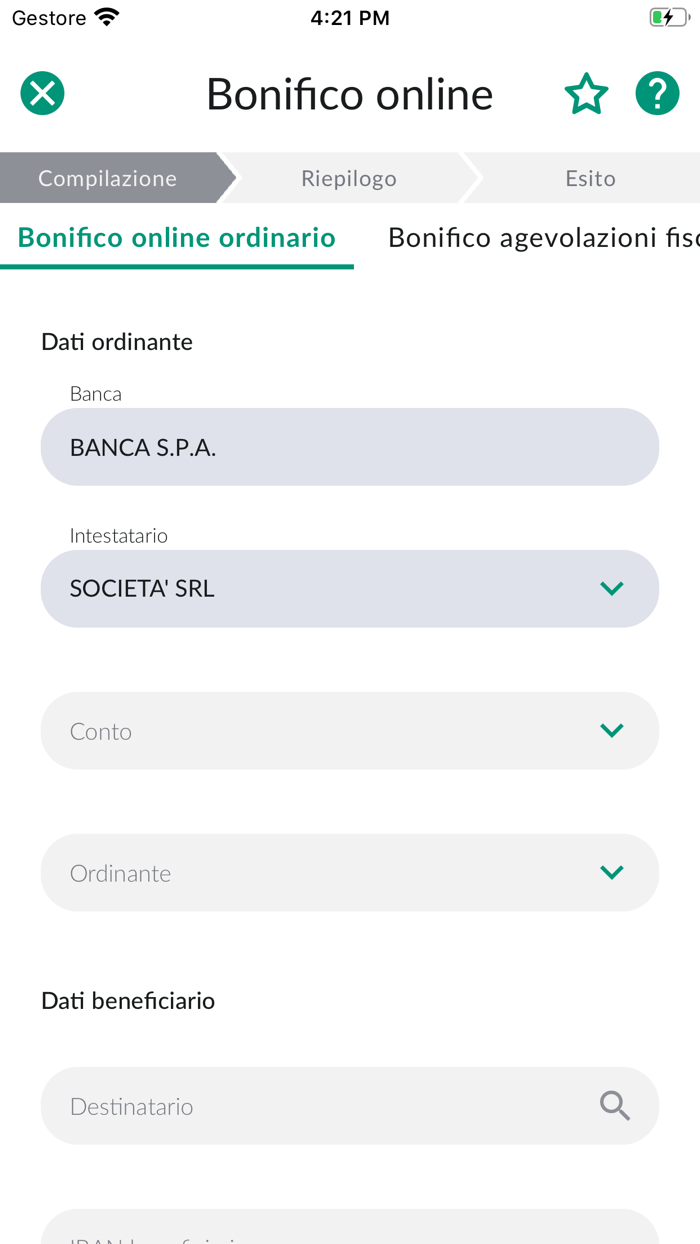700x1244 pixels.
Task: Tap the Dati beneficiario section heading
Action: 128,1000
